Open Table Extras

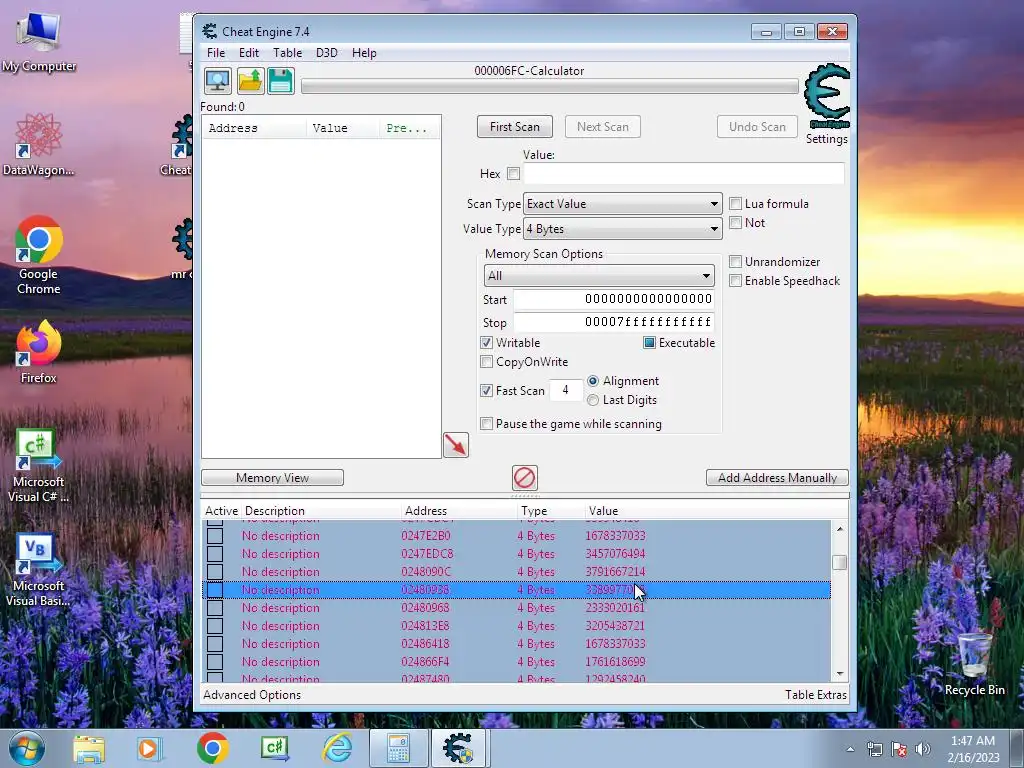[x=816, y=695]
